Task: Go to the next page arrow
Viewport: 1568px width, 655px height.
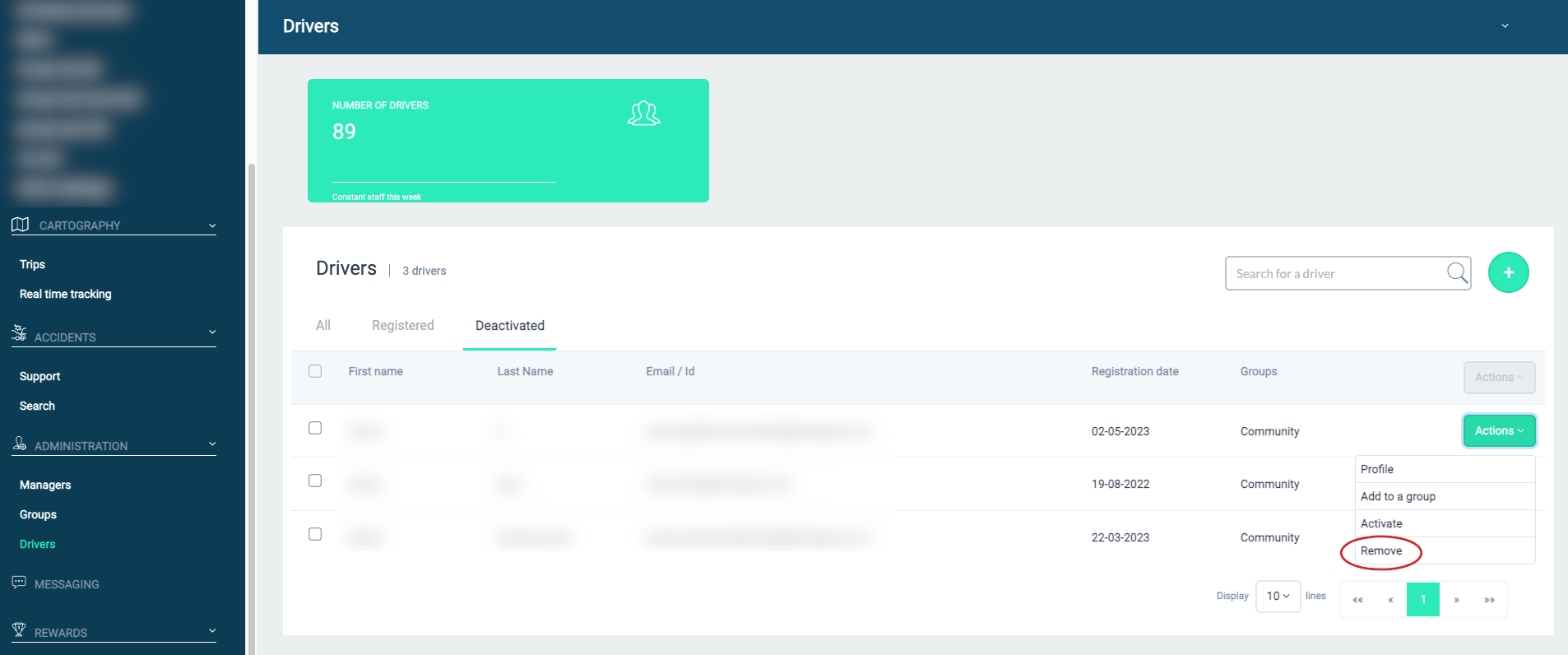Action: pos(1456,600)
